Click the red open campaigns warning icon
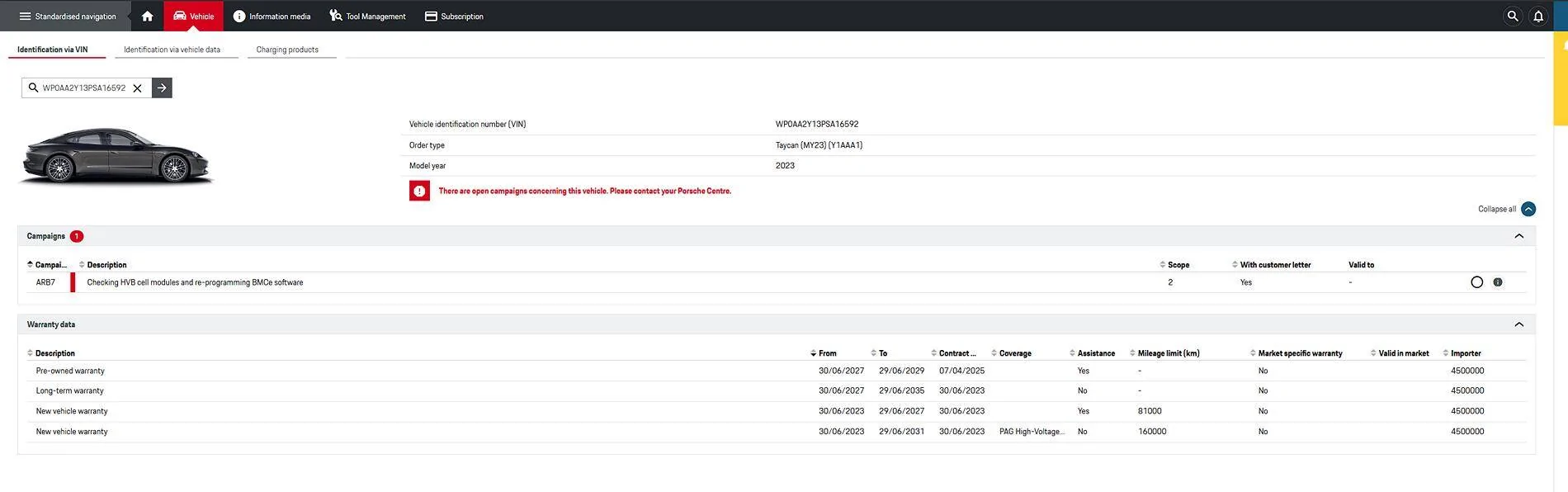Image resolution: width=1568 pixels, height=492 pixels. tap(419, 191)
